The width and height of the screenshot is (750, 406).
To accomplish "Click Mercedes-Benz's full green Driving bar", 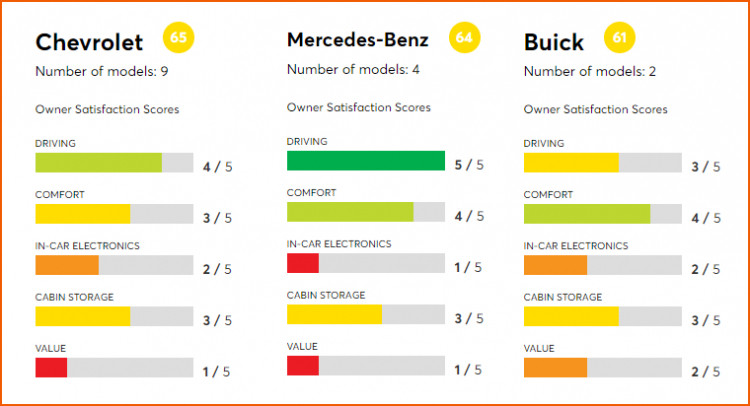I will click(365, 161).
